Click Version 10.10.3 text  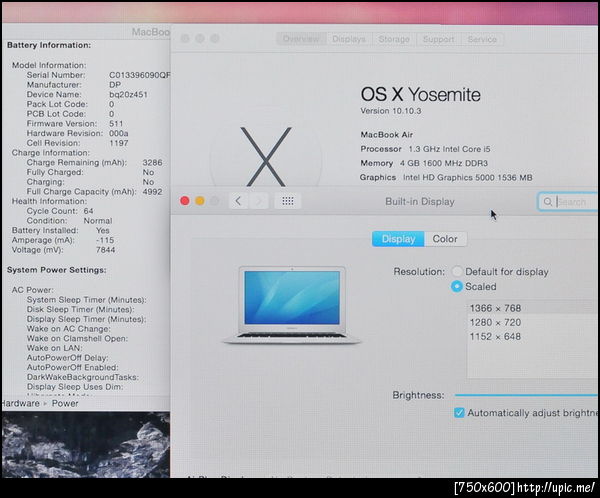coord(391,111)
